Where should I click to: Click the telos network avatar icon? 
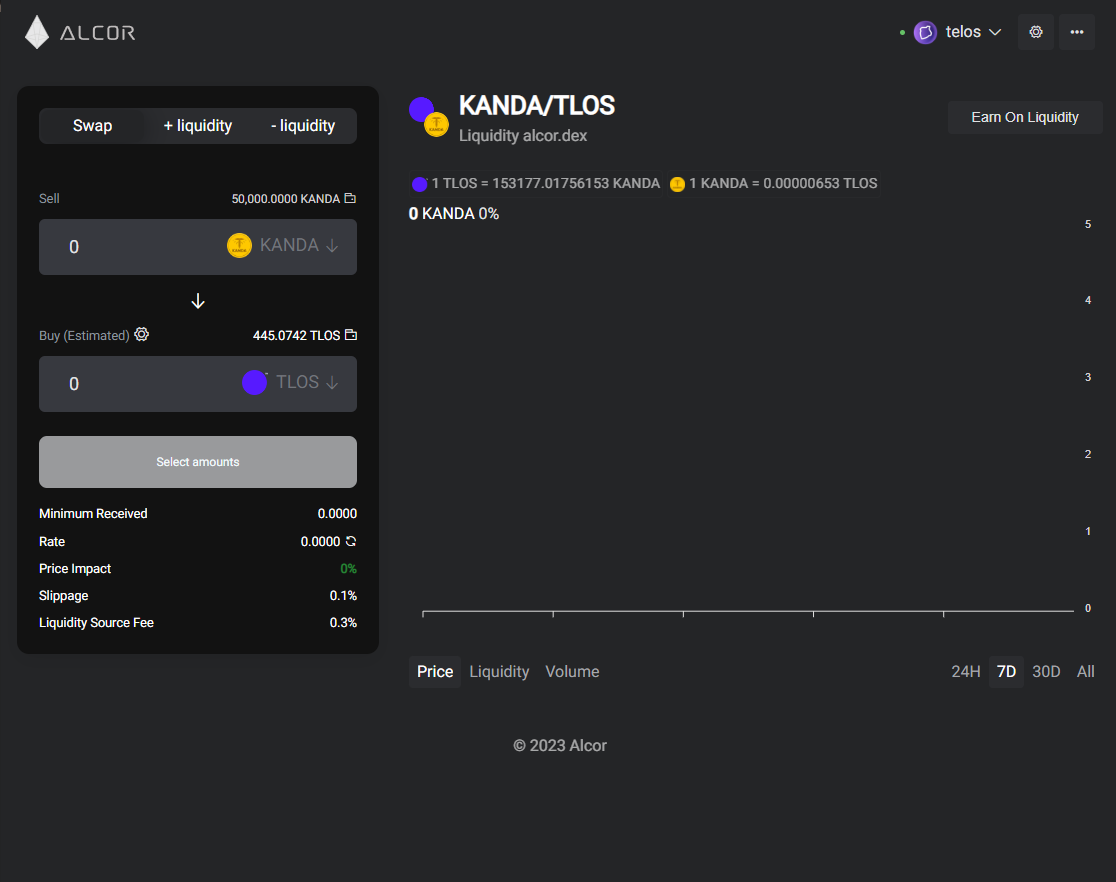925,32
